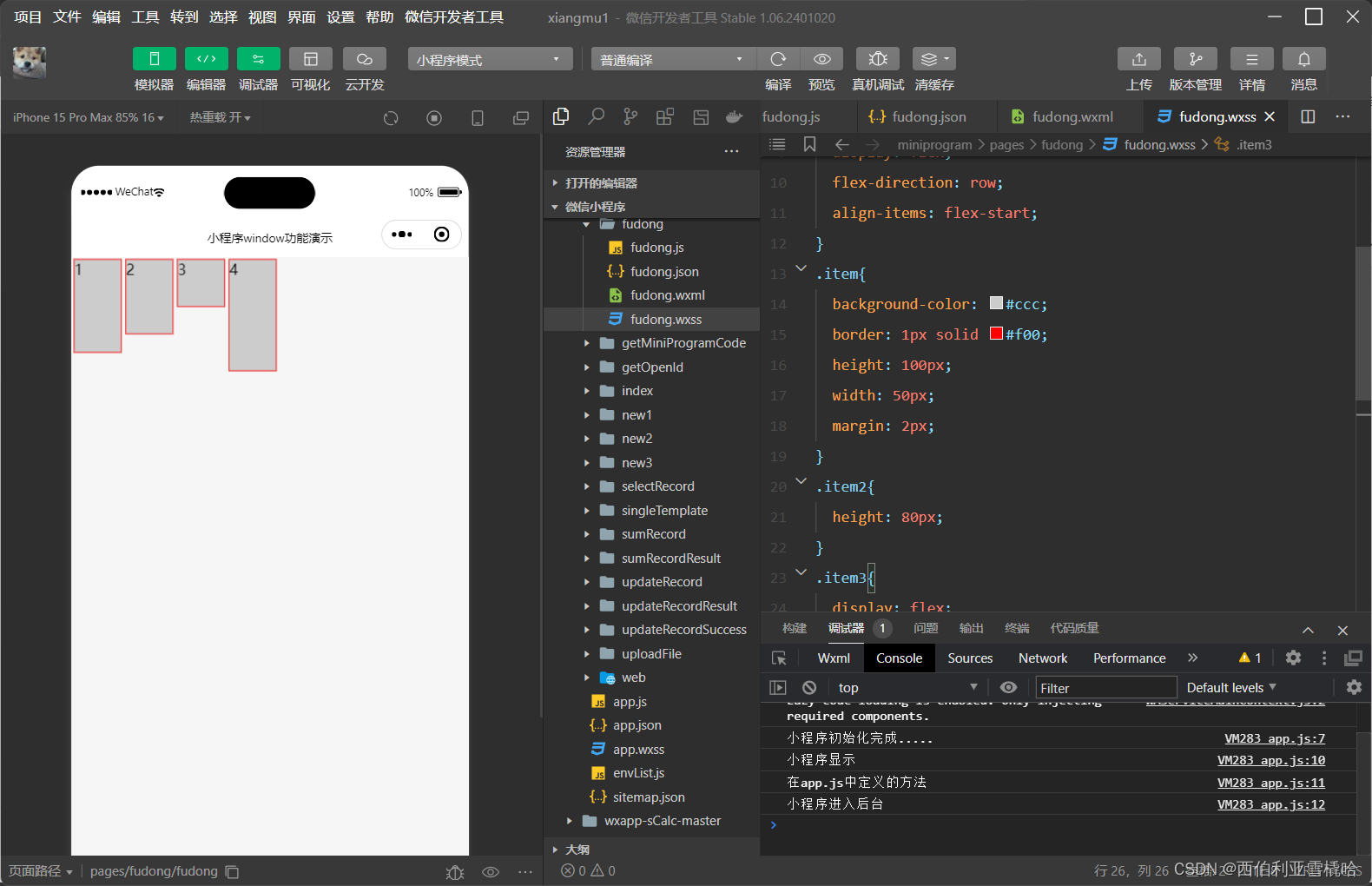Open the explorer files icon in sidebar
The width and height of the screenshot is (1372, 886).
pos(561,116)
